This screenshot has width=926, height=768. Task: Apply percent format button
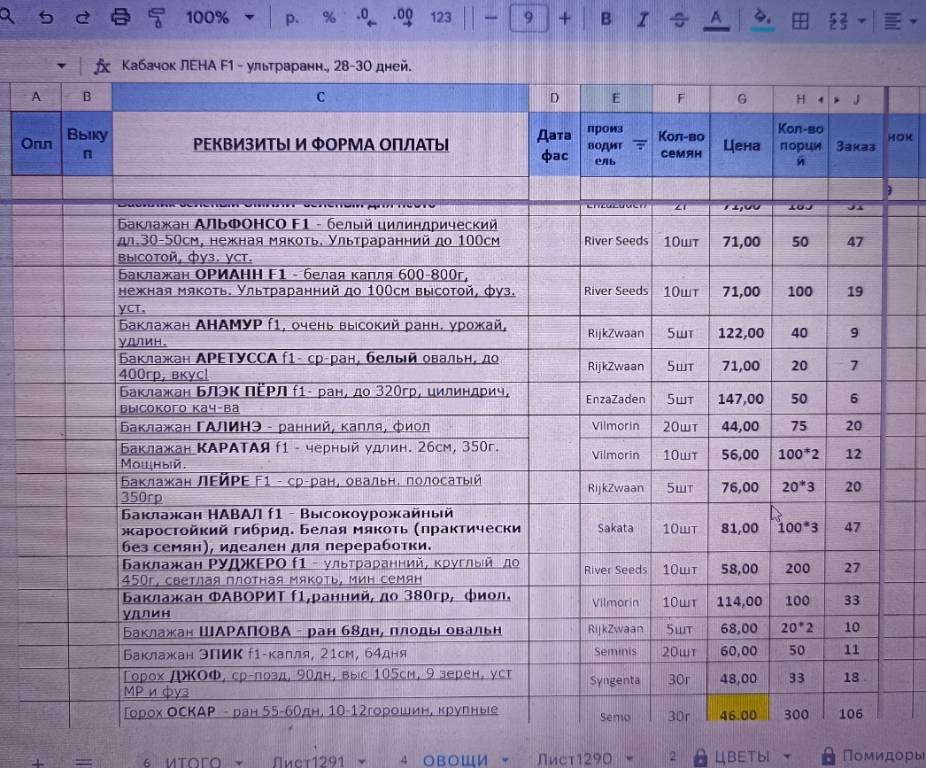(329, 18)
